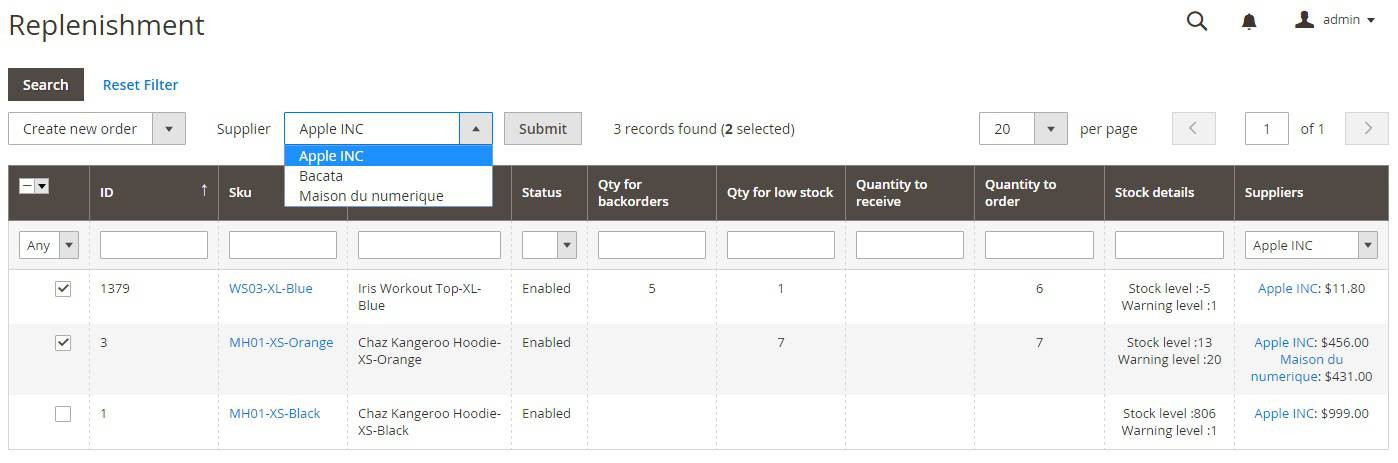Open the mass-select dropdown in header
This screenshot has height=463, width=1398.
click(x=42, y=186)
